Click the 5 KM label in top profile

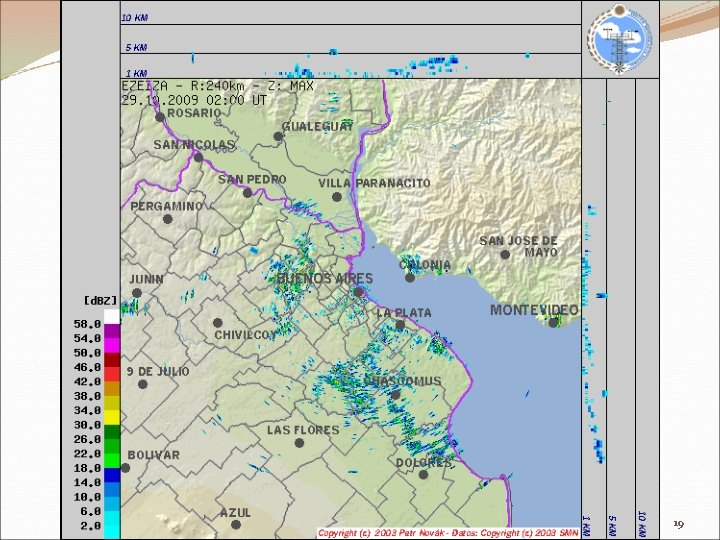click(x=136, y=47)
